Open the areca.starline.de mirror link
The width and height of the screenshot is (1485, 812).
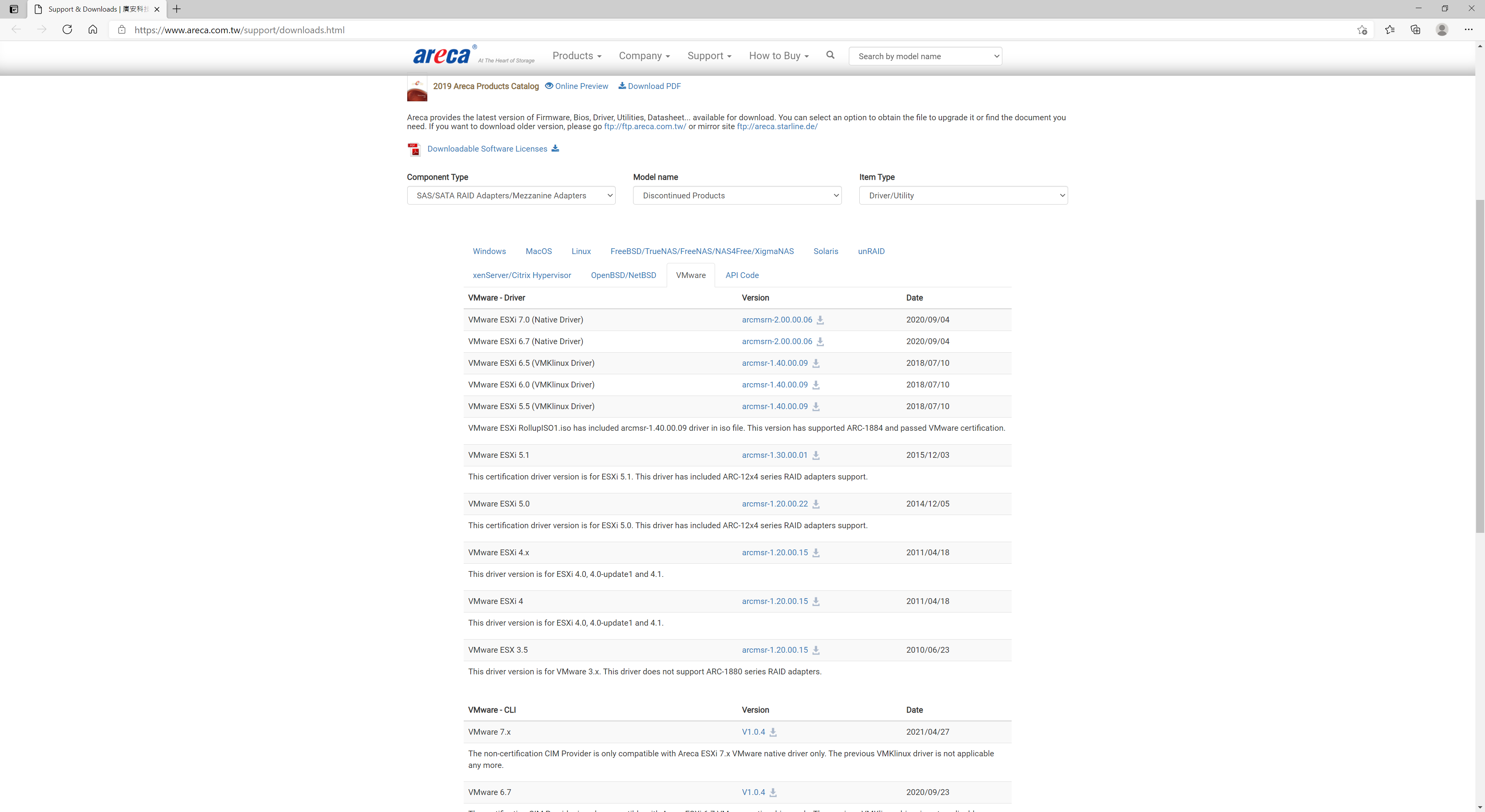777,127
